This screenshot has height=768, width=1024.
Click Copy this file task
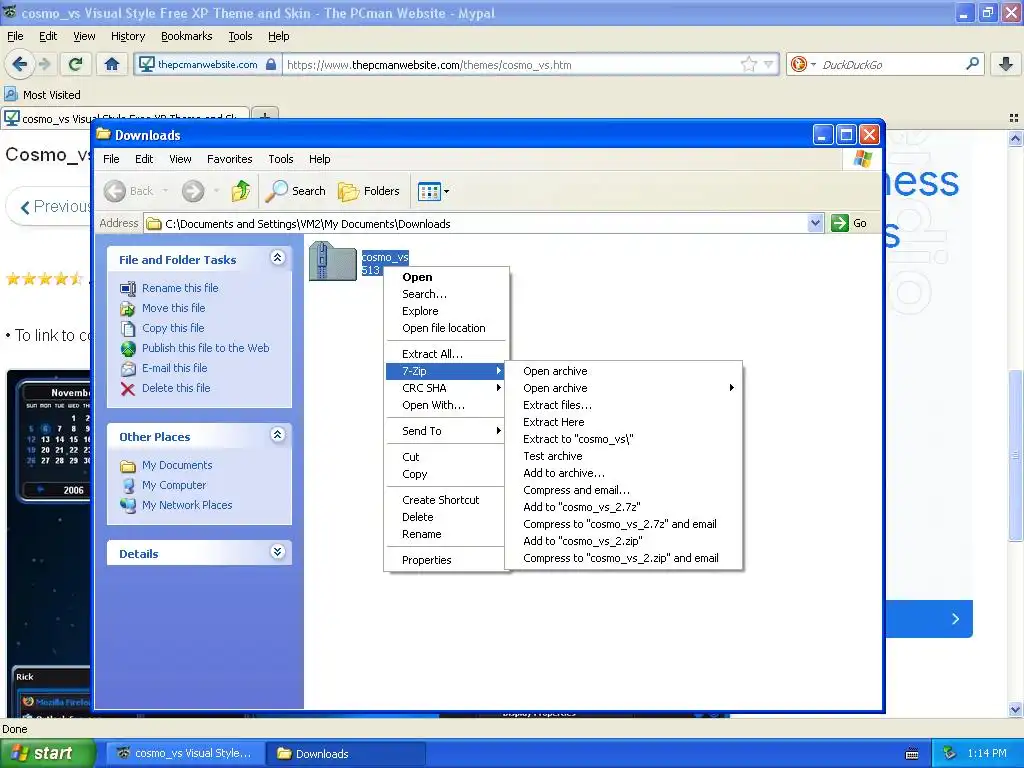173,328
